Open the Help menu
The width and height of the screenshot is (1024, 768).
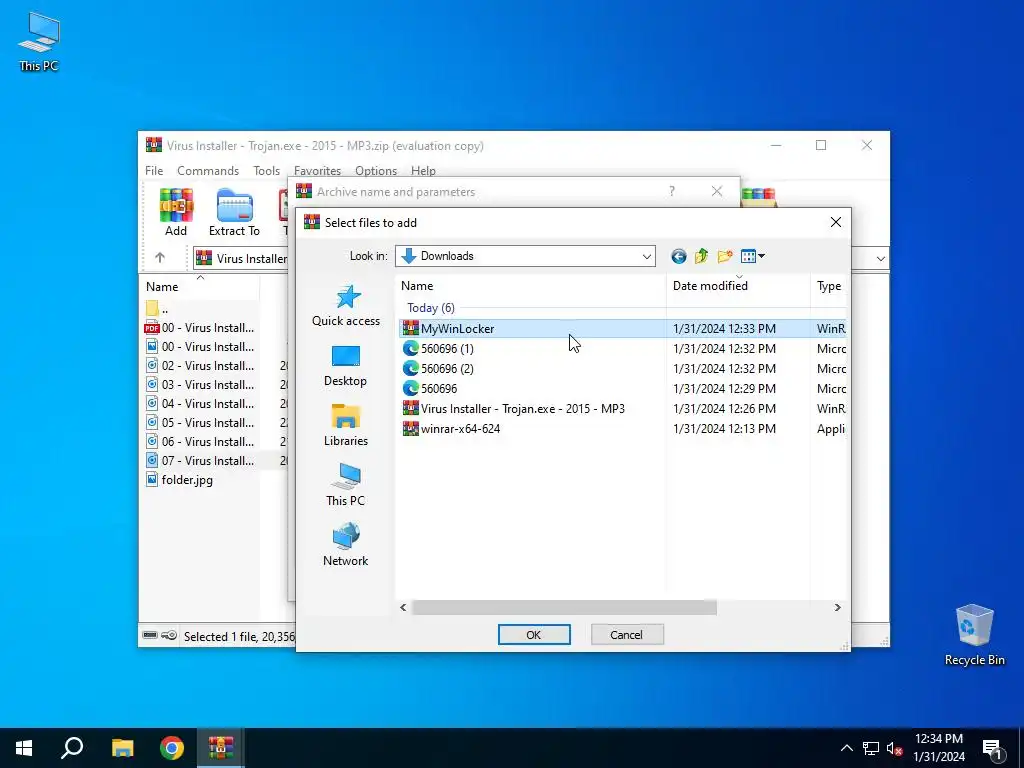423,170
